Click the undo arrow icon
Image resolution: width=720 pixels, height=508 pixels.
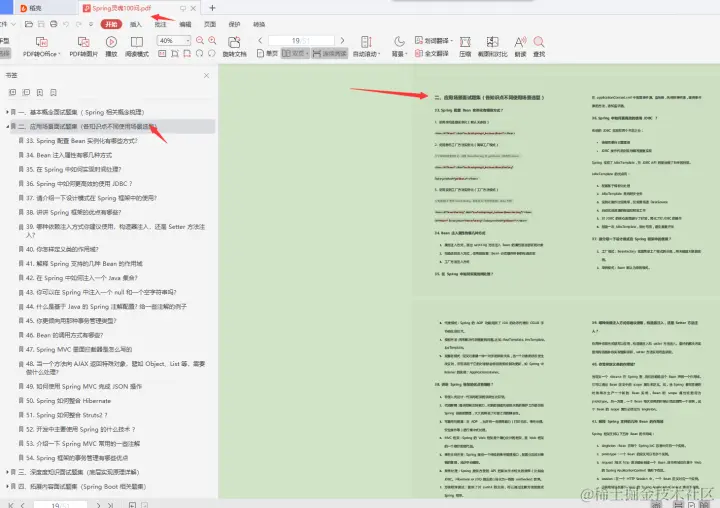click(66, 24)
